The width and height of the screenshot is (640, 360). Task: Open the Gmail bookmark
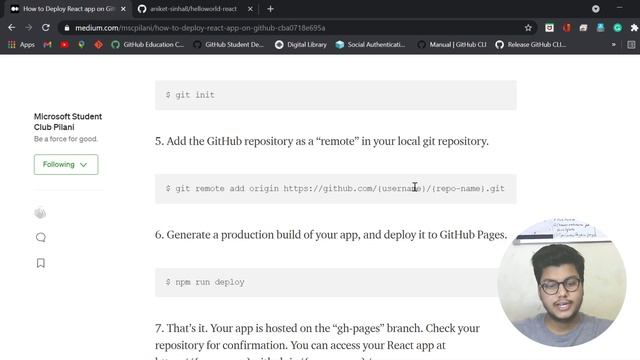pyautogui.click(x=47, y=44)
